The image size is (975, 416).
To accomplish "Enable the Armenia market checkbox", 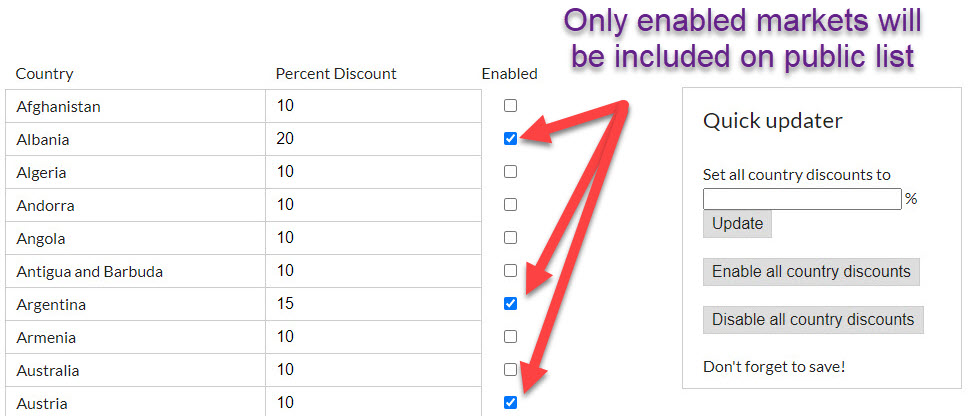I will tap(511, 337).
